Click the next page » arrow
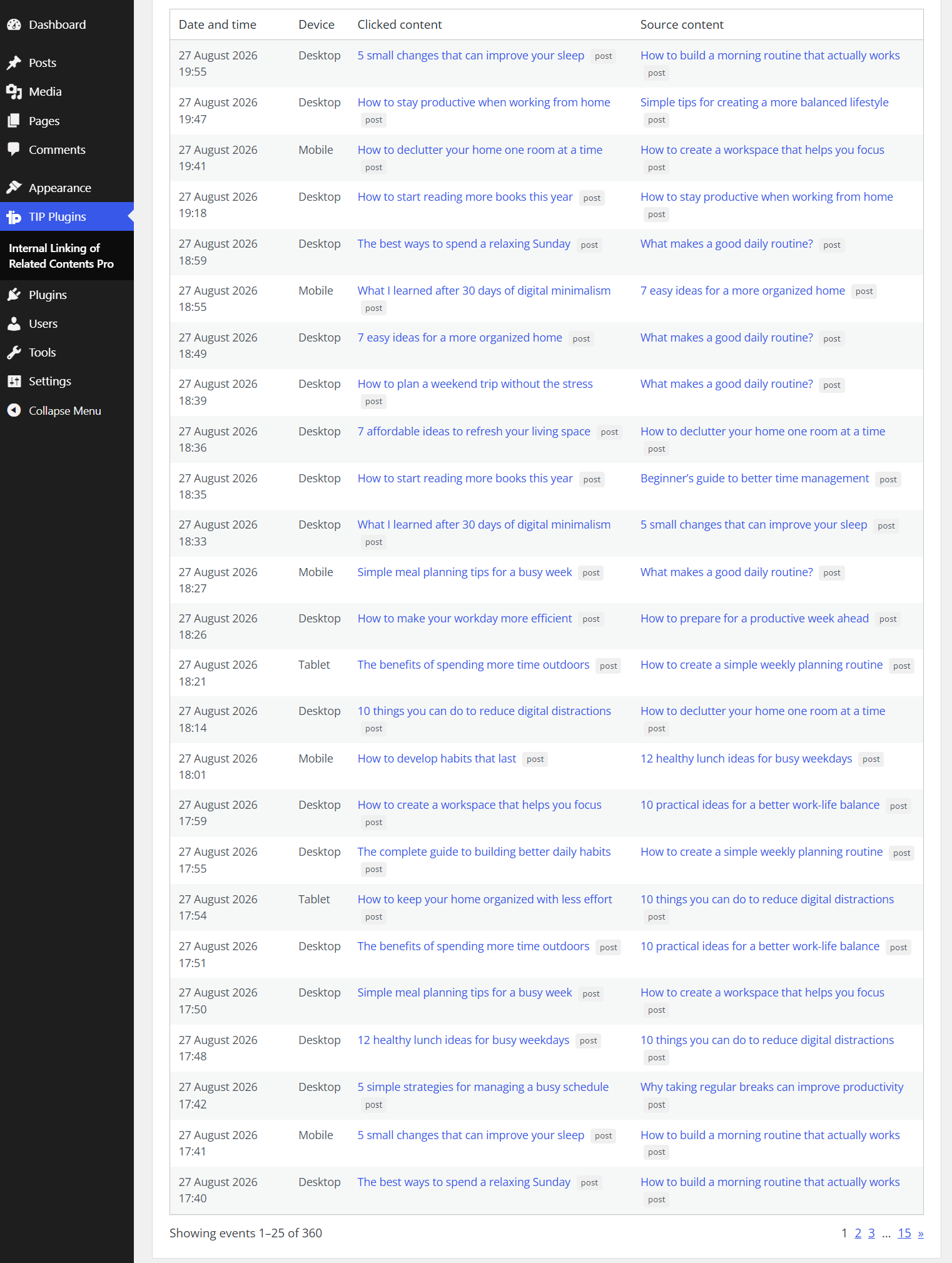 [920, 1233]
